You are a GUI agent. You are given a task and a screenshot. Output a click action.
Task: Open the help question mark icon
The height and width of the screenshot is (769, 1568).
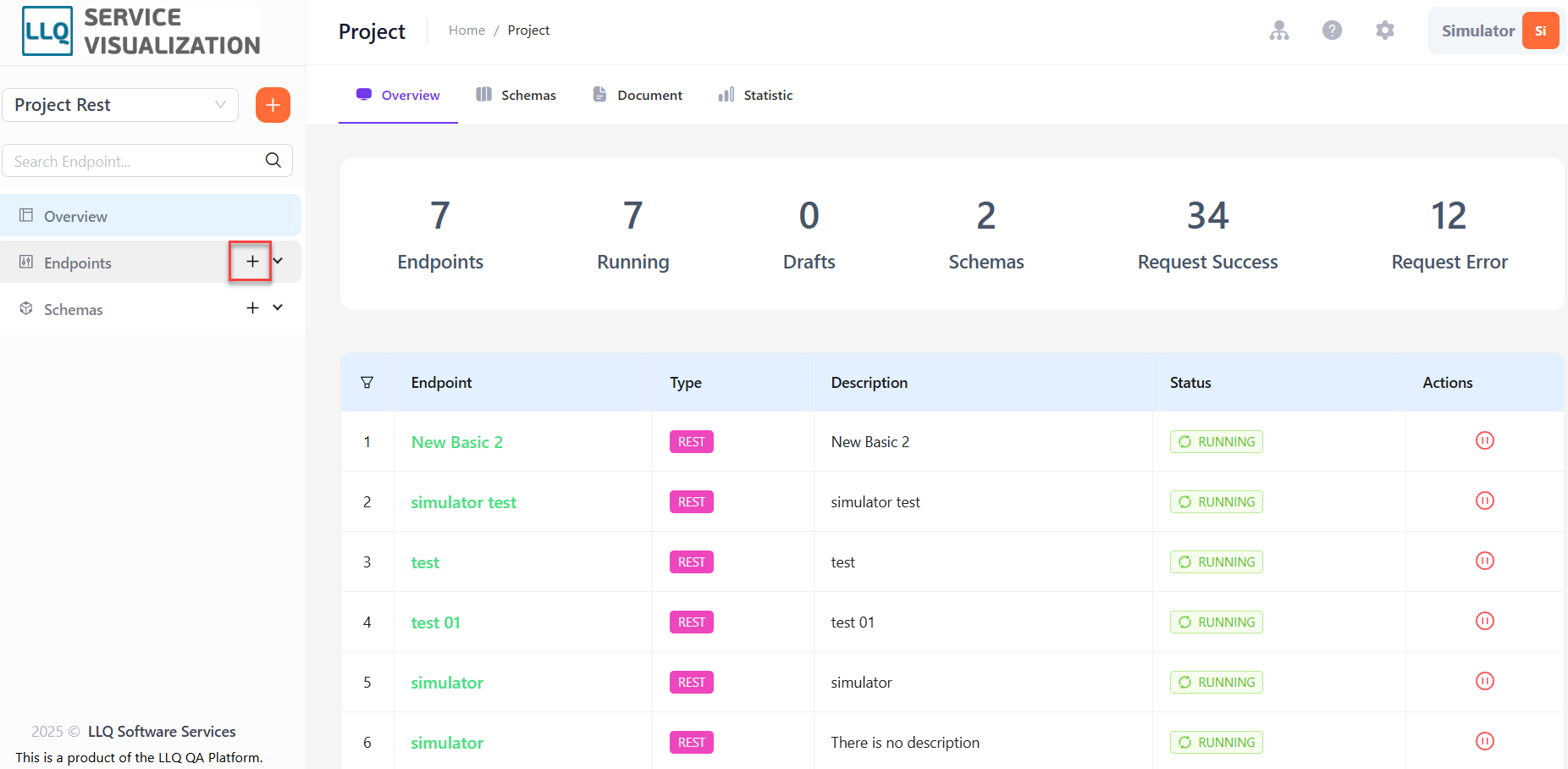pos(1332,30)
